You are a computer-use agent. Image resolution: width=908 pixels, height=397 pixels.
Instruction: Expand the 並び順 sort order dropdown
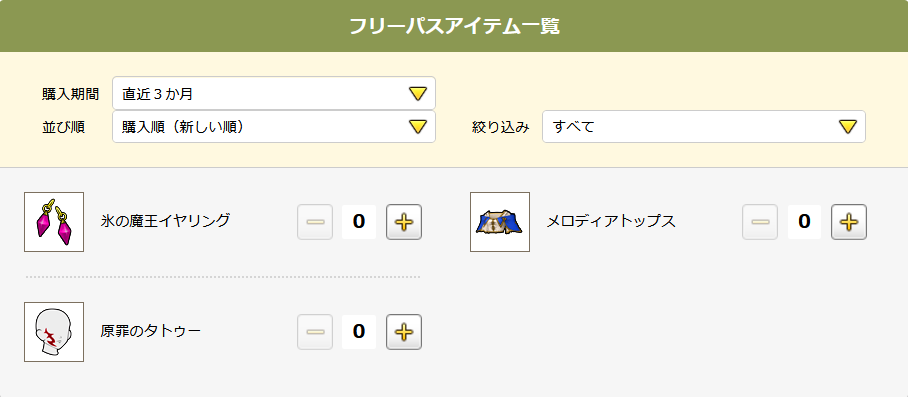click(274, 127)
